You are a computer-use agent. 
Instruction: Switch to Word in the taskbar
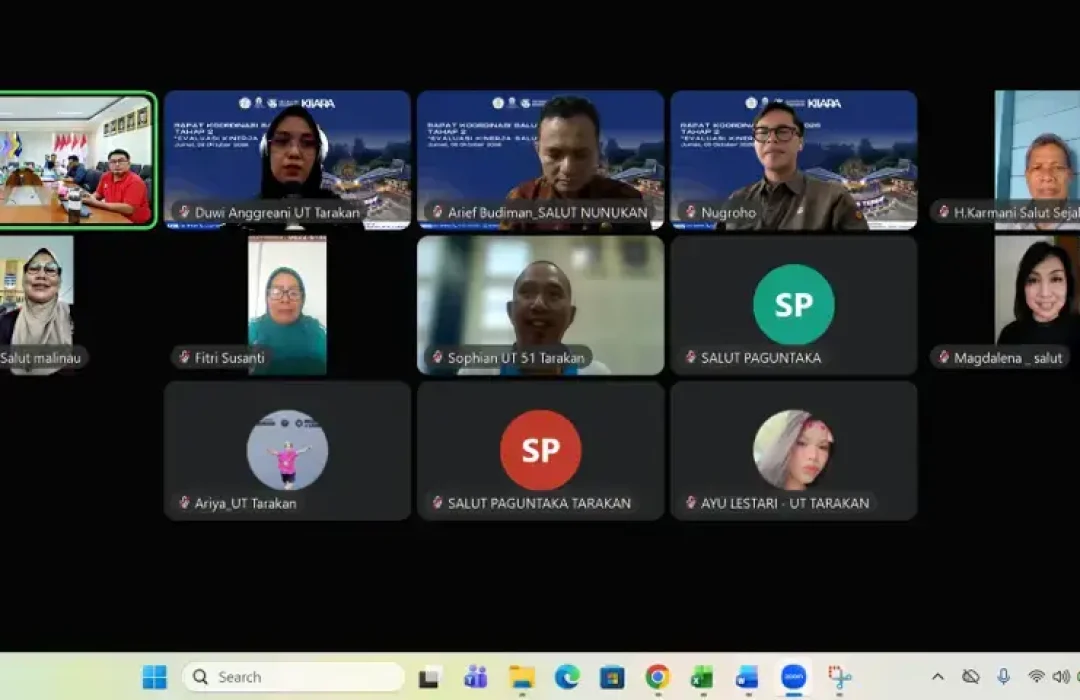point(747,678)
